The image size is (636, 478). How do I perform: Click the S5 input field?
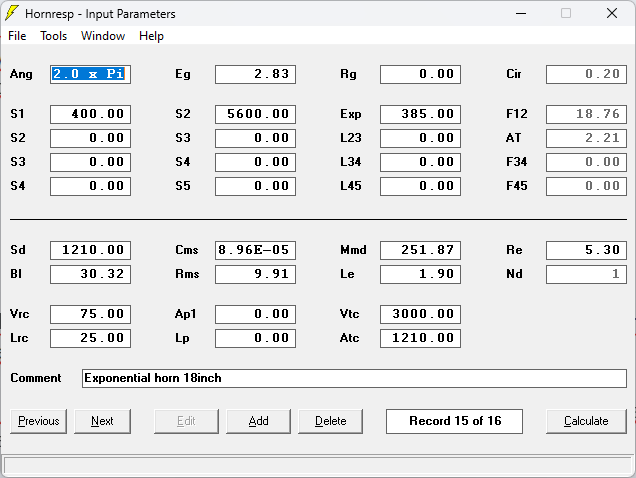[256, 186]
